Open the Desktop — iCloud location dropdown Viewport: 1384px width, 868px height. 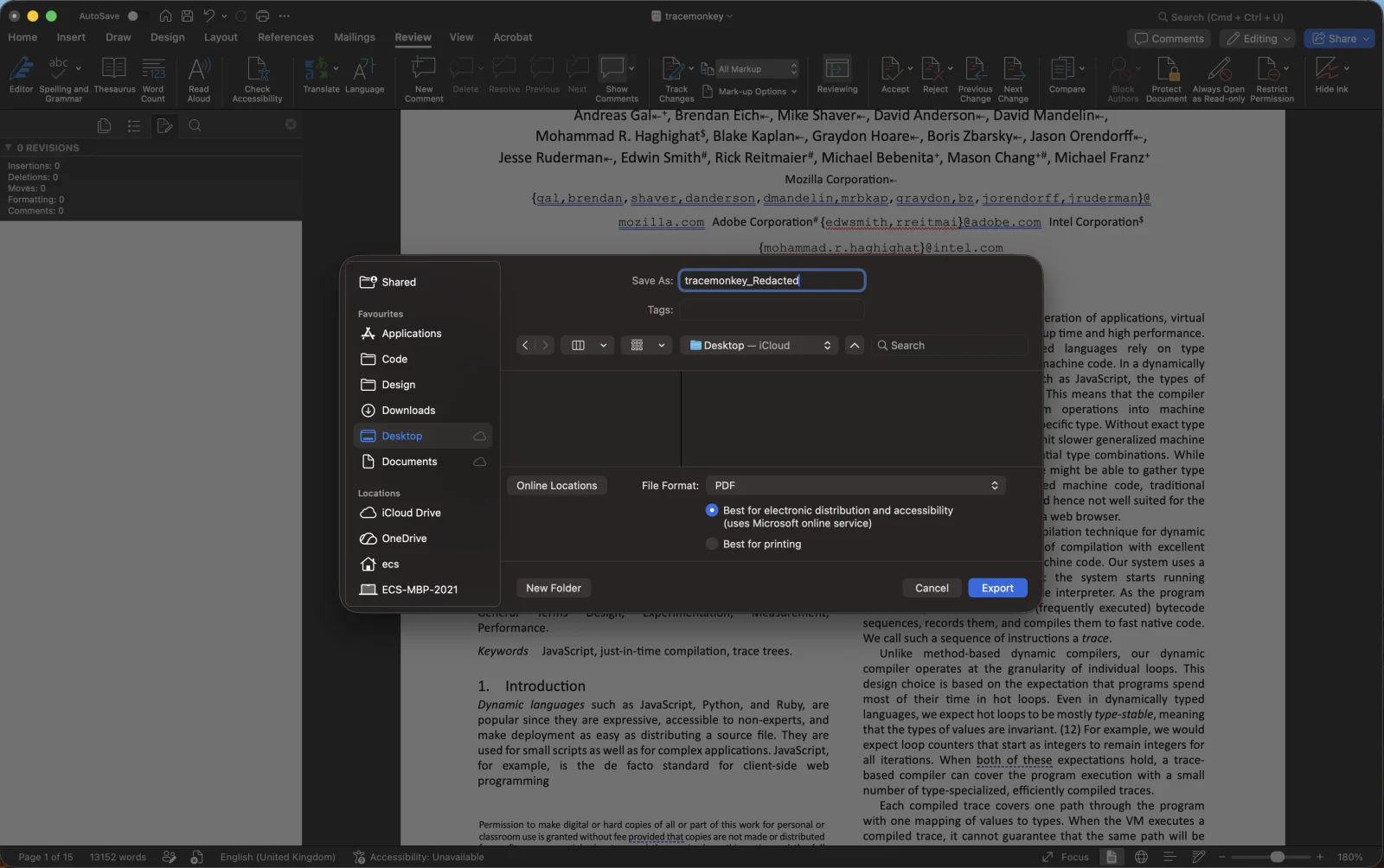[759, 345]
